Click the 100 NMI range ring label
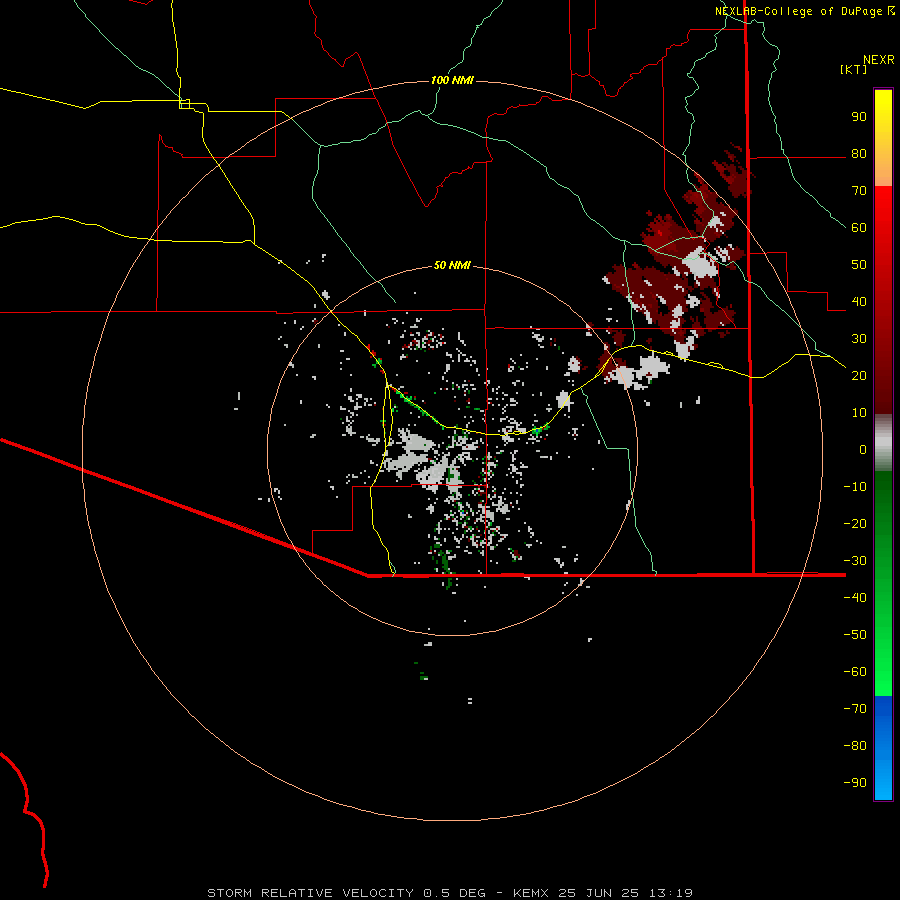900x900 pixels. click(x=452, y=80)
